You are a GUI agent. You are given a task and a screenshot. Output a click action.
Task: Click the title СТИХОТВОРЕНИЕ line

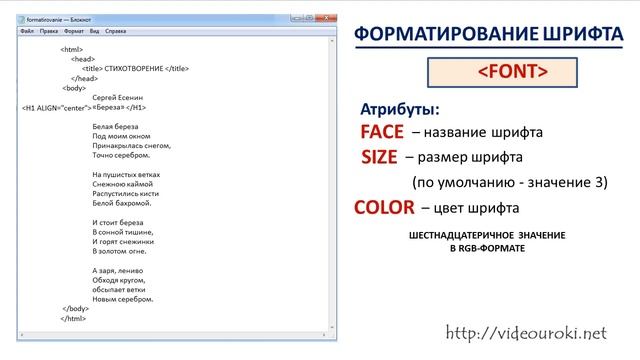point(135,69)
